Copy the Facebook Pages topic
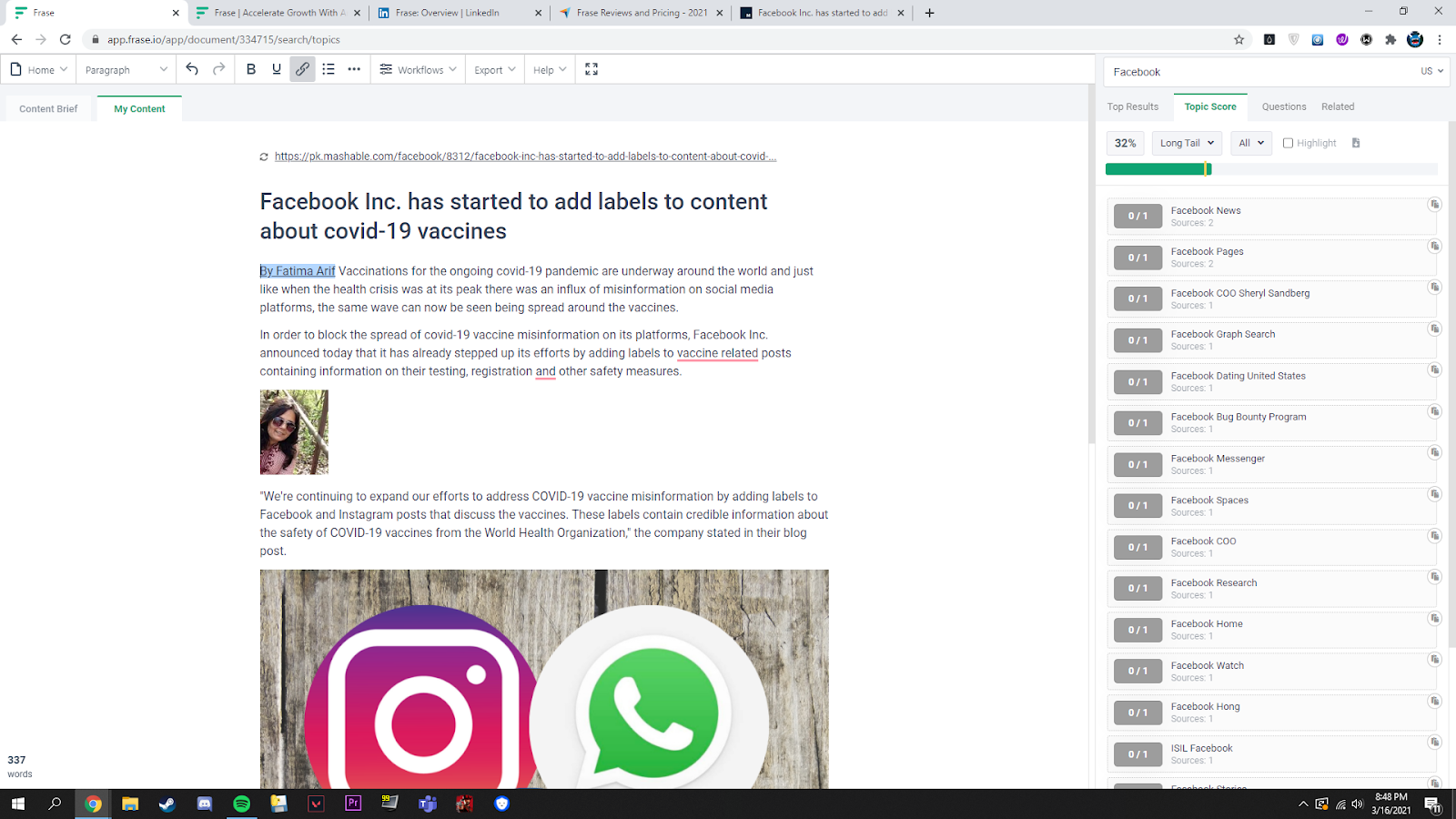Image resolution: width=1456 pixels, height=819 pixels. click(1434, 246)
